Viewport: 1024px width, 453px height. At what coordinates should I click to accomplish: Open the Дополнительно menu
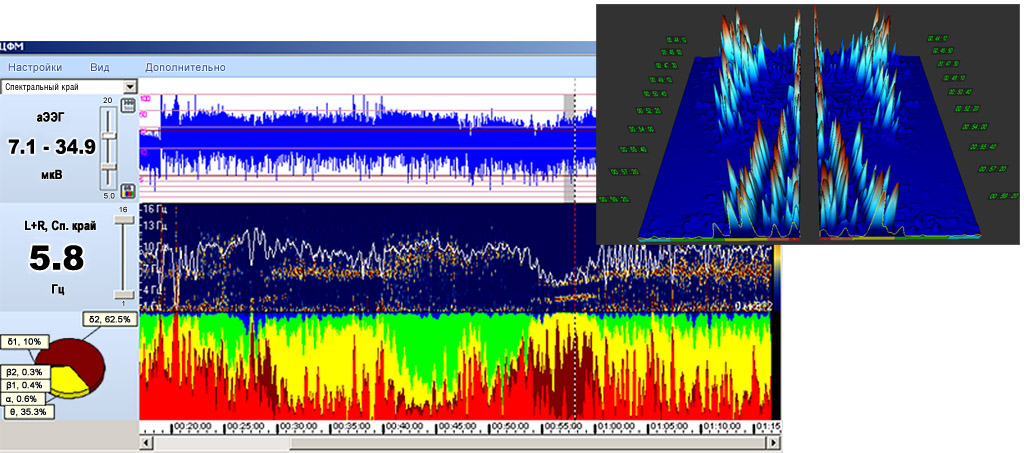[x=185, y=67]
